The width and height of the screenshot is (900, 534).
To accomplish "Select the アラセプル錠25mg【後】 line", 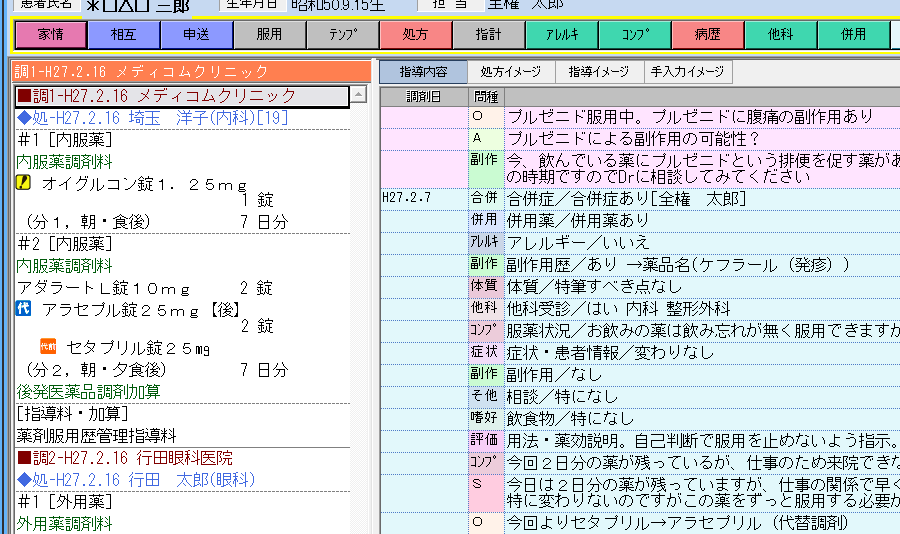I will click(x=141, y=310).
